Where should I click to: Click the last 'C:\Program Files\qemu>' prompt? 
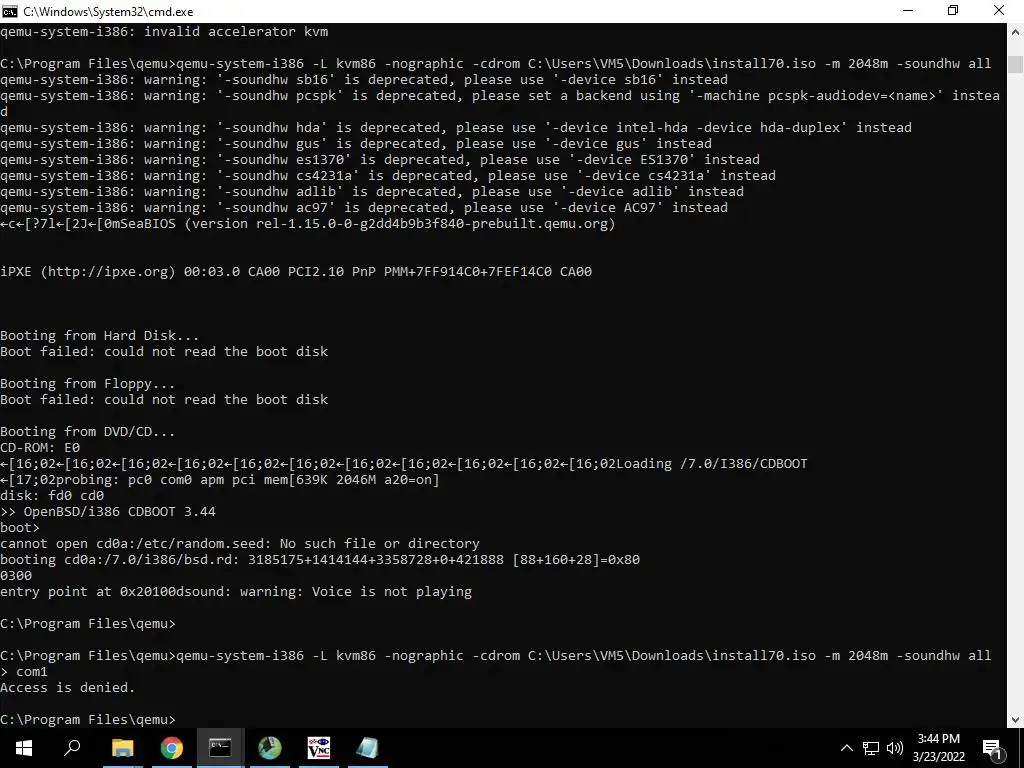point(88,719)
